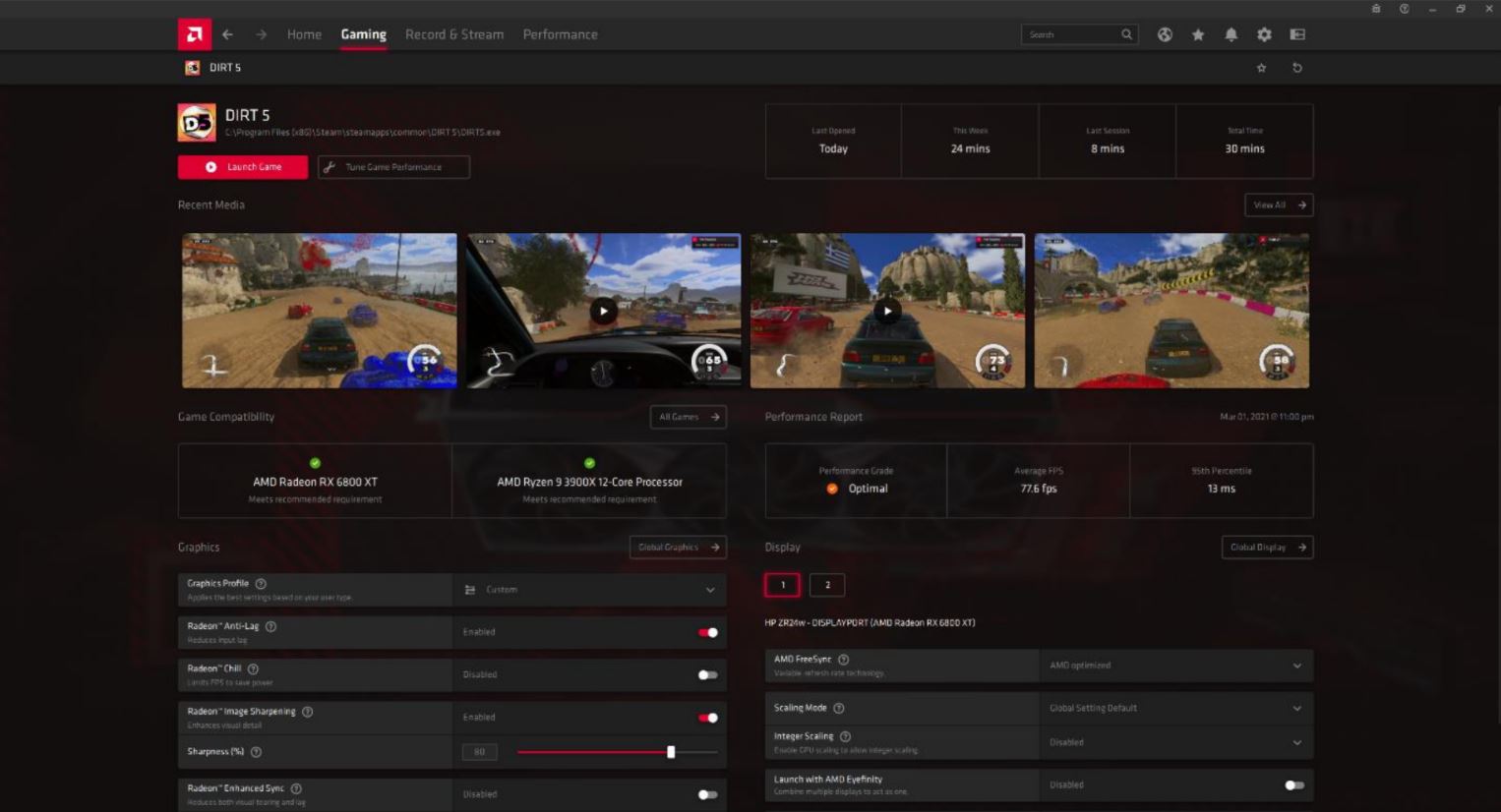Enable Launch with AMD Eyefinity toggle
1501x812 pixels.
1294,784
